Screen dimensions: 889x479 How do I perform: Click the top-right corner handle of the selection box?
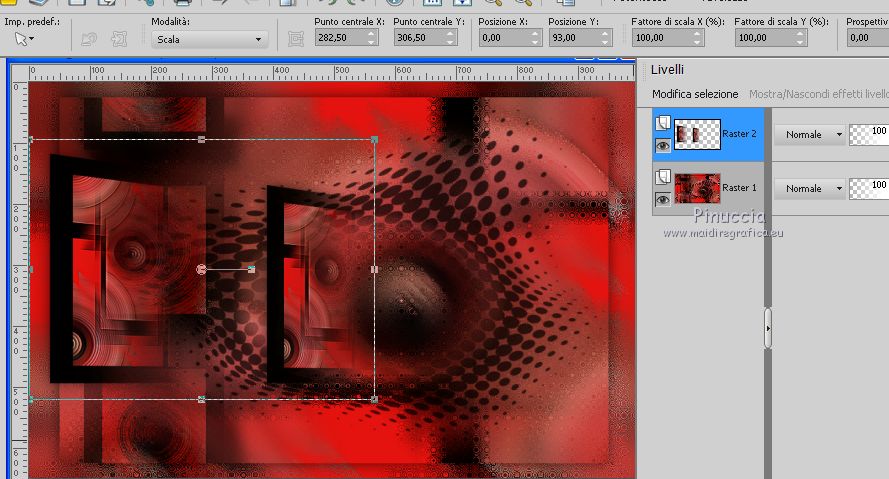click(374, 140)
